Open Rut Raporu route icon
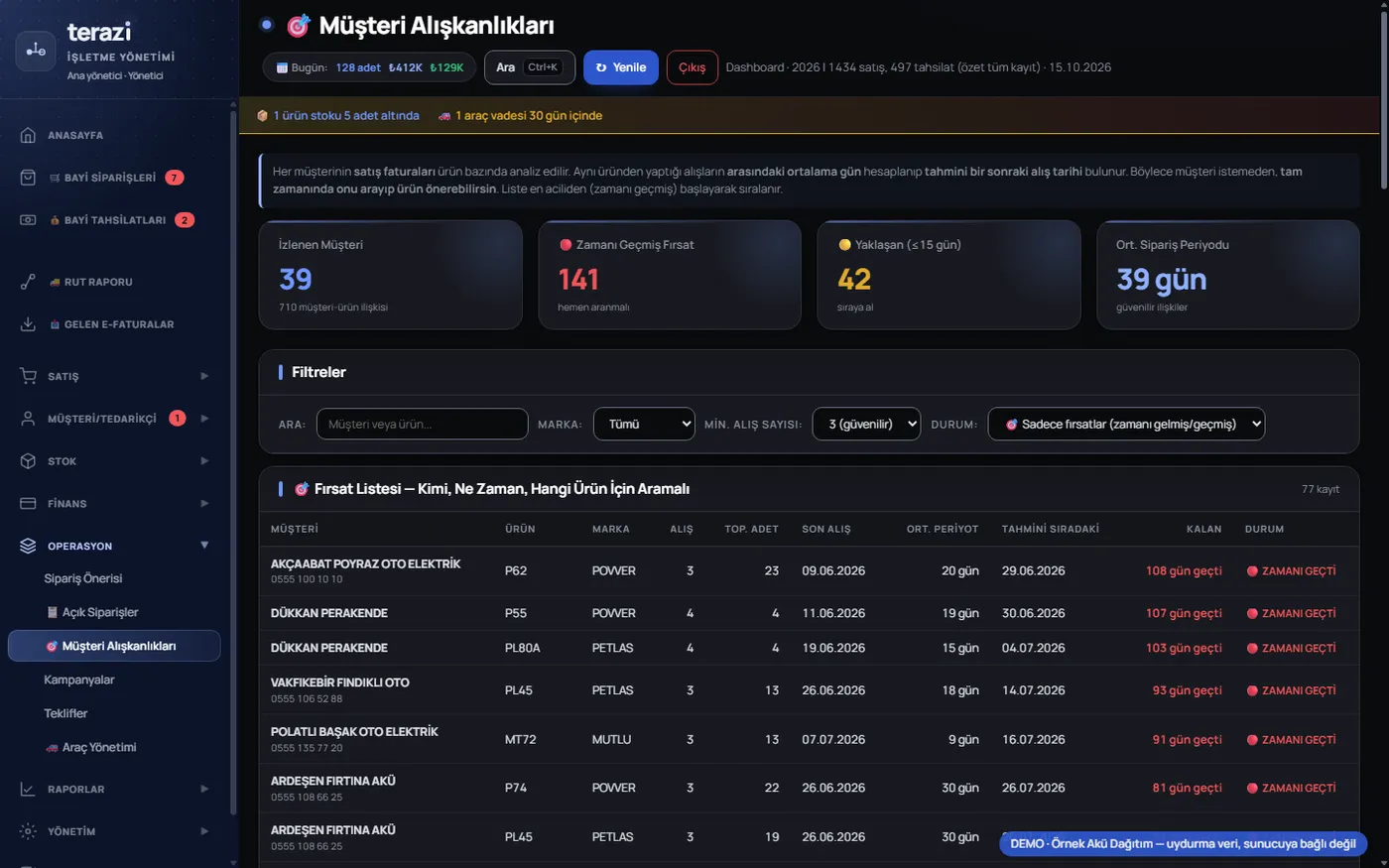This screenshot has height=868, width=1389. point(28,282)
